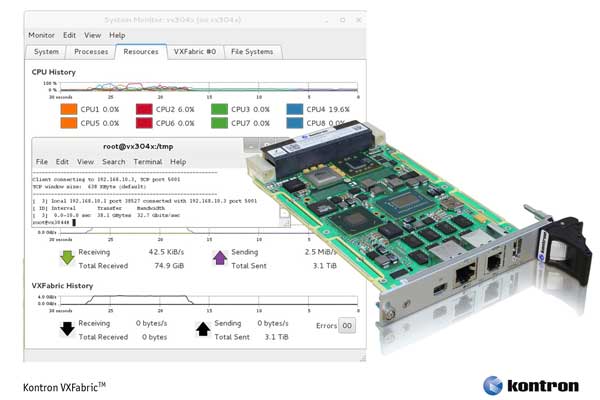Click the terminal prompt line with cursor
This screenshot has height=400, width=600.
pos(54,222)
